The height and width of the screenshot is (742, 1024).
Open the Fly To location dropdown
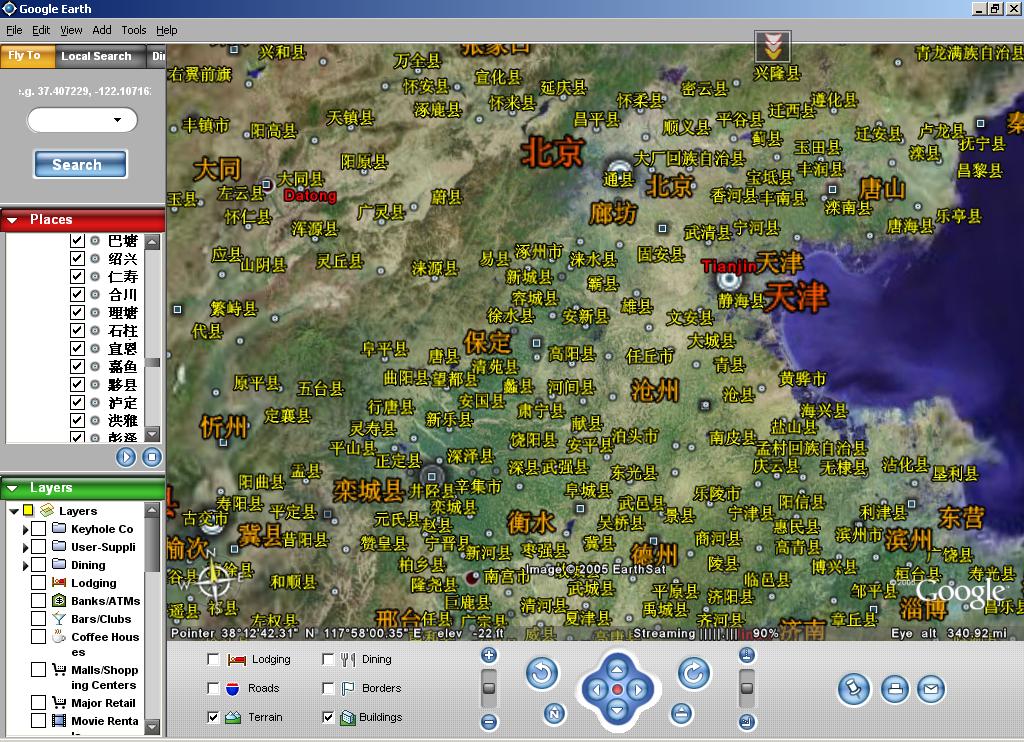click(x=82, y=120)
